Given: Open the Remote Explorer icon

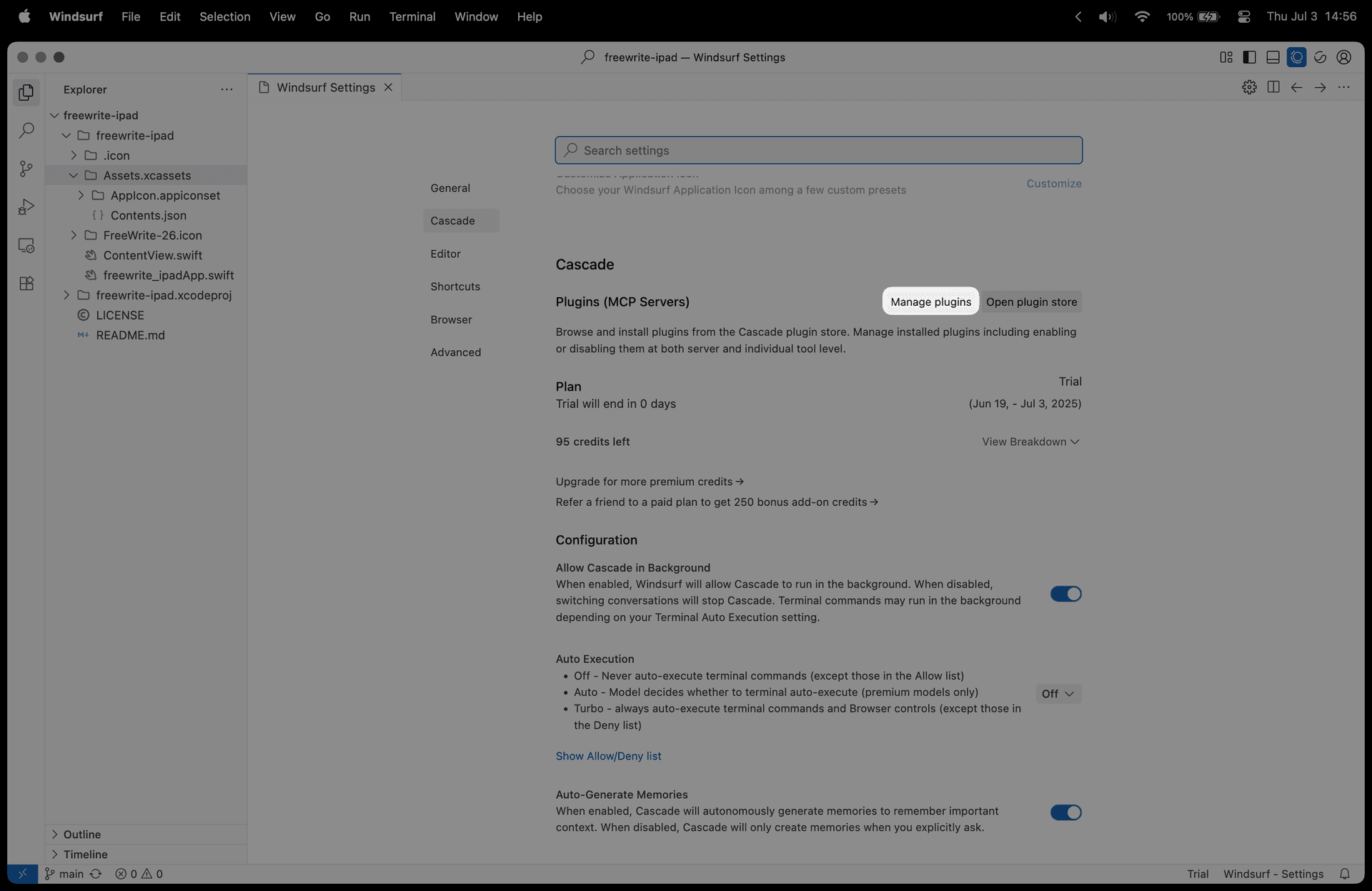Looking at the screenshot, I should pos(26,245).
